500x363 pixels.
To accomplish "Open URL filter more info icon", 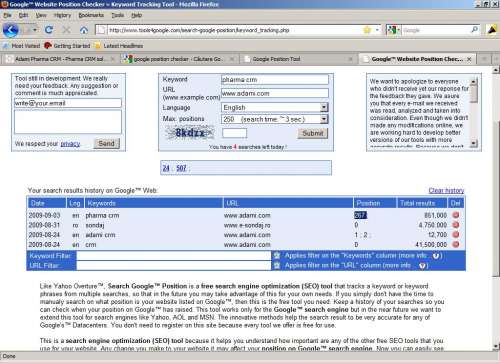I will pyautogui.click(x=422, y=266).
